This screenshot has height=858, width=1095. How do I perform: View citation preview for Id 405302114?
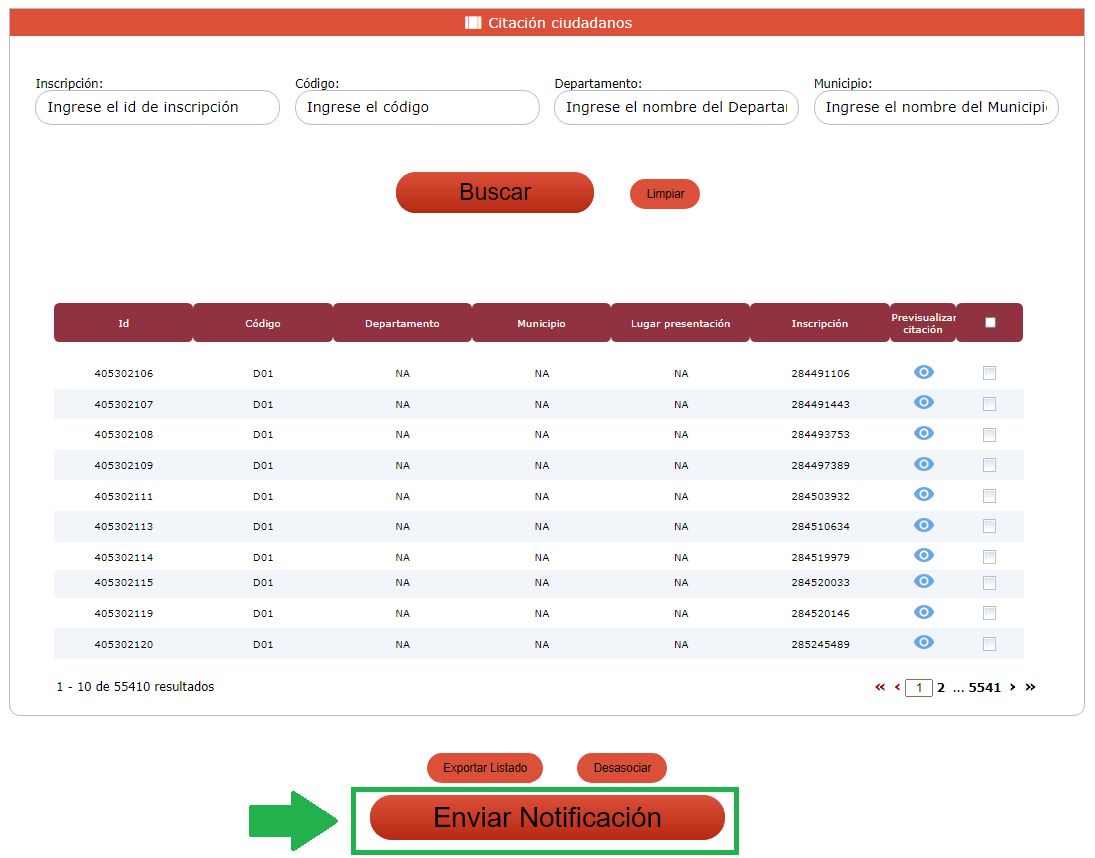[924, 555]
